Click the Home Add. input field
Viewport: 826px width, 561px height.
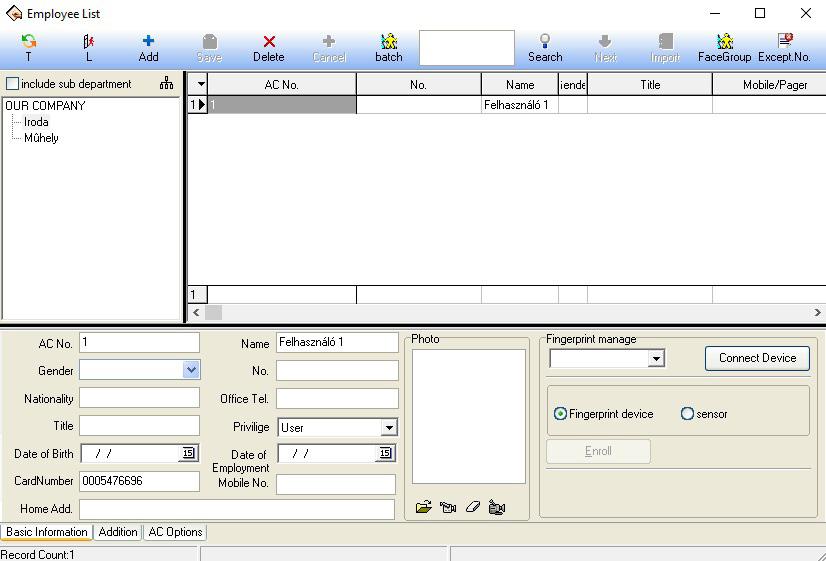pos(237,509)
